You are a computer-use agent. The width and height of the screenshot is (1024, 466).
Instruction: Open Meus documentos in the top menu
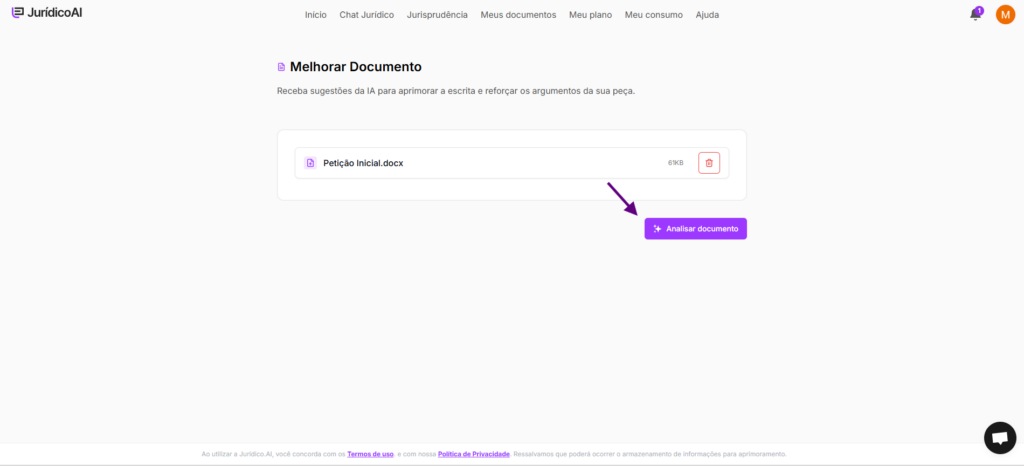coord(518,15)
